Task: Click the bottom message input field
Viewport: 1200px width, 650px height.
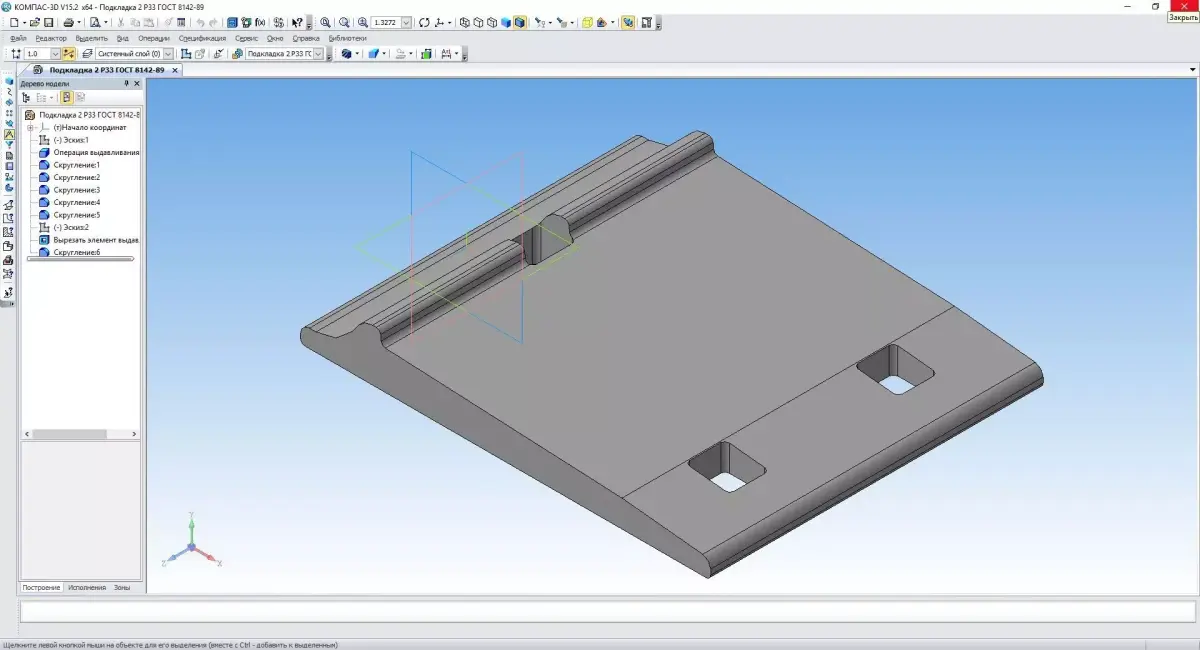Action: (x=607, y=611)
